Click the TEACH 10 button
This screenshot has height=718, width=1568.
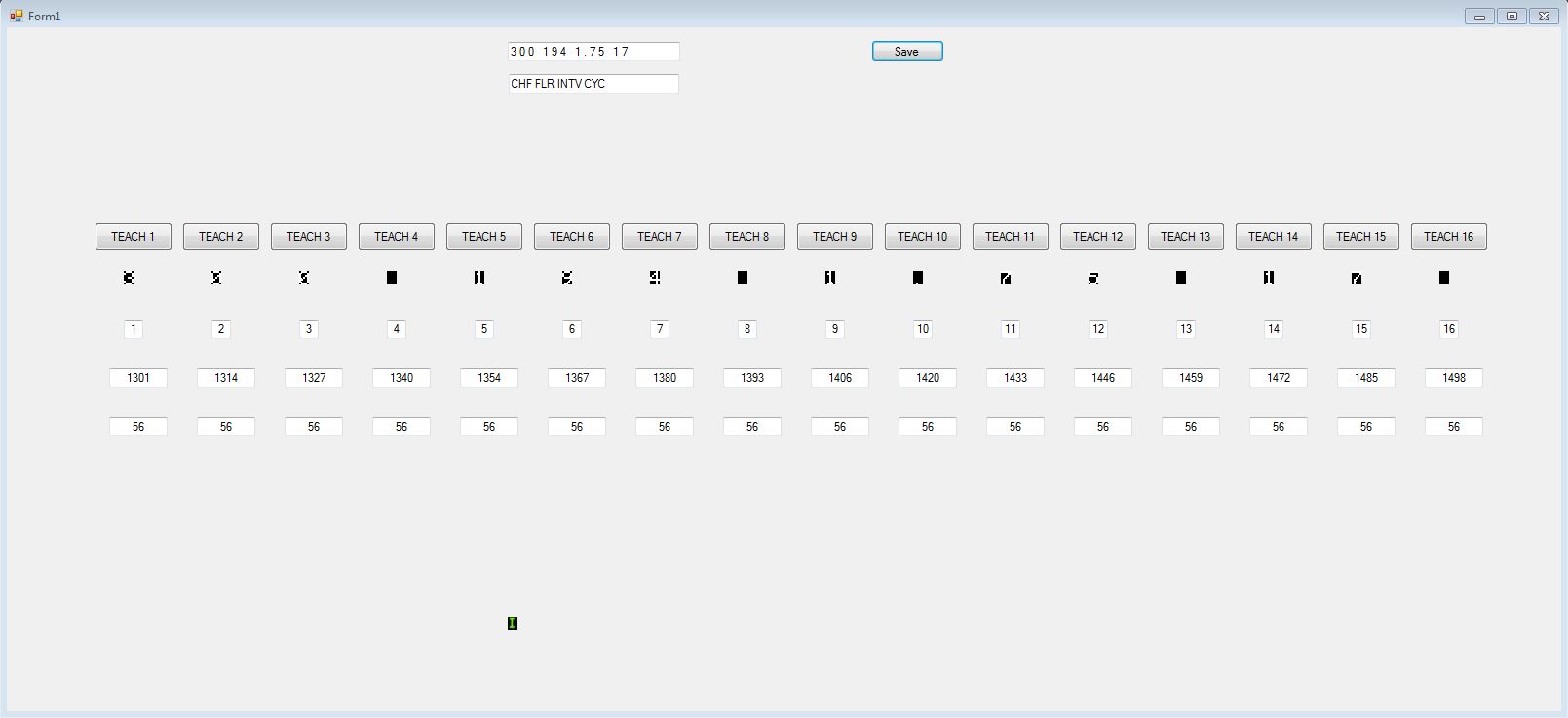click(x=923, y=237)
